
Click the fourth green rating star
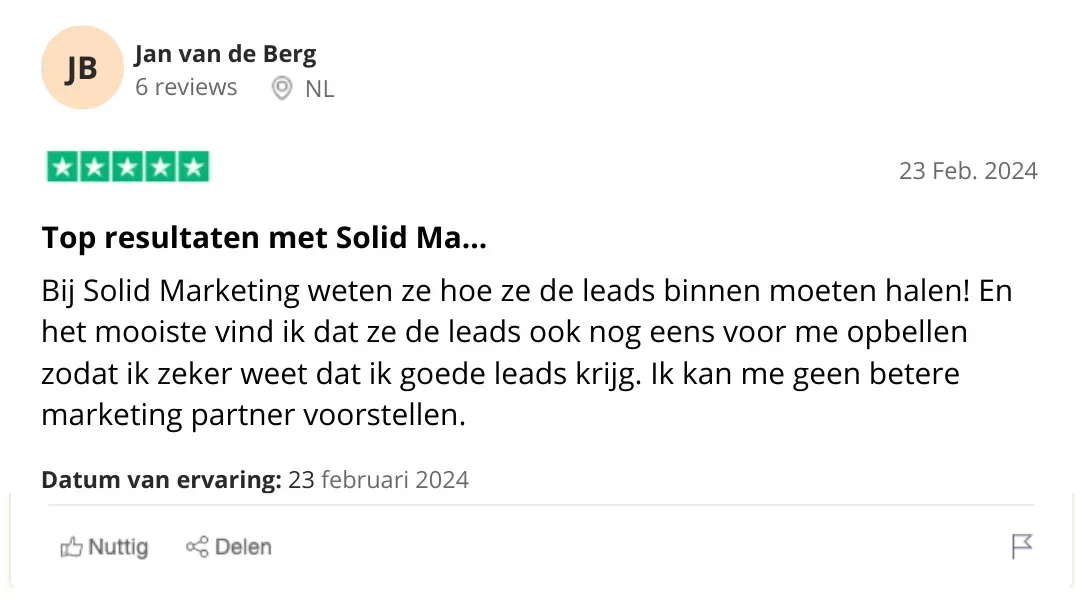[x=160, y=167]
